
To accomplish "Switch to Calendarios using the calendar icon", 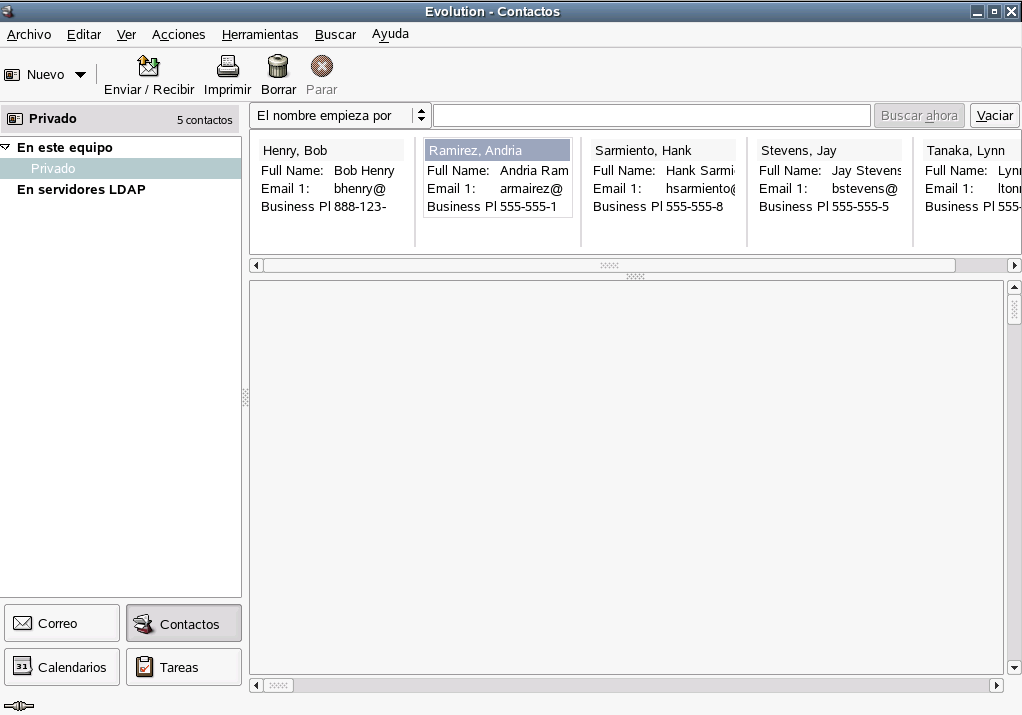I will pyautogui.click(x=22, y=667).
